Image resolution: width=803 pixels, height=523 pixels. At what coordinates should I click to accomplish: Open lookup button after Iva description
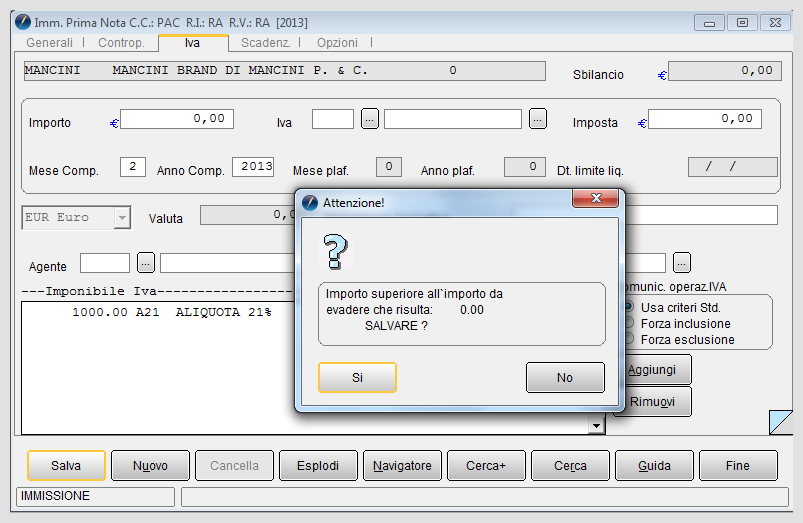[537, 119]
